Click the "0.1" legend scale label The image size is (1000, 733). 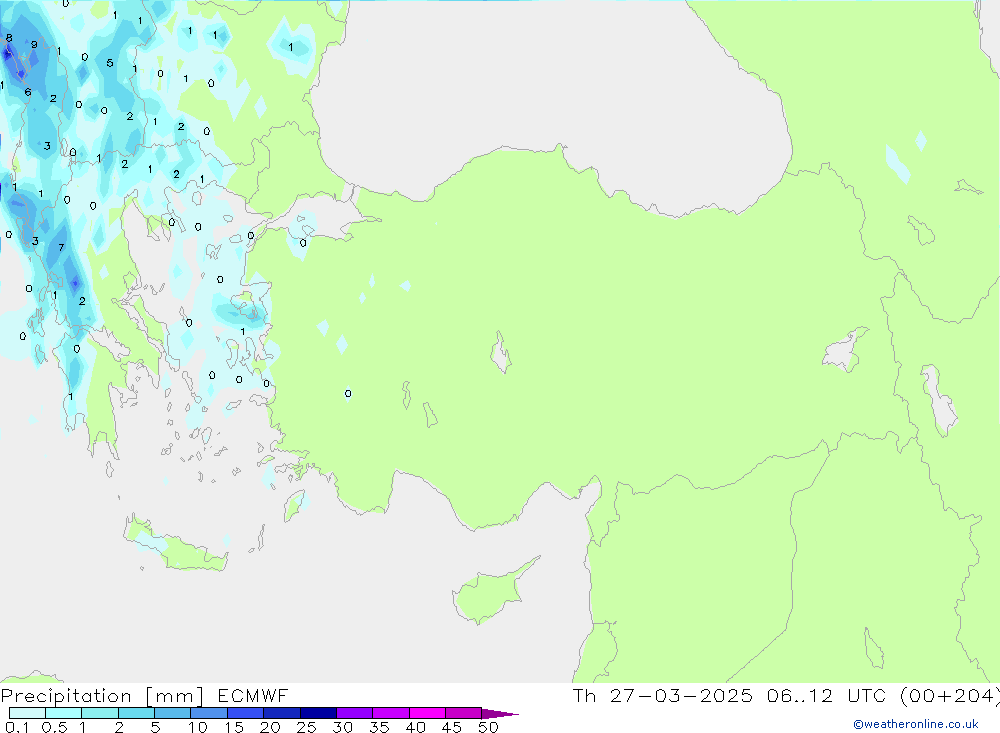[17, 727]
